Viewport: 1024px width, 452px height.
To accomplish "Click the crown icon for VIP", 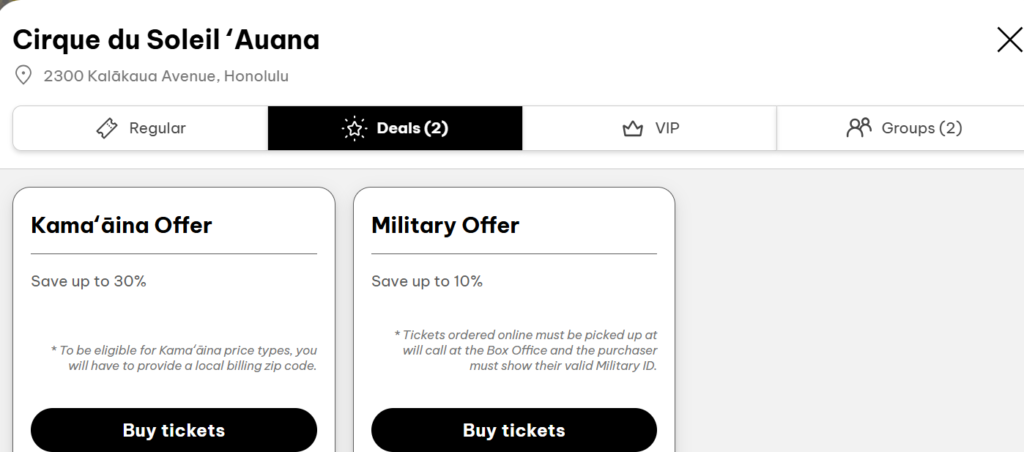I will tap(632, 128).
